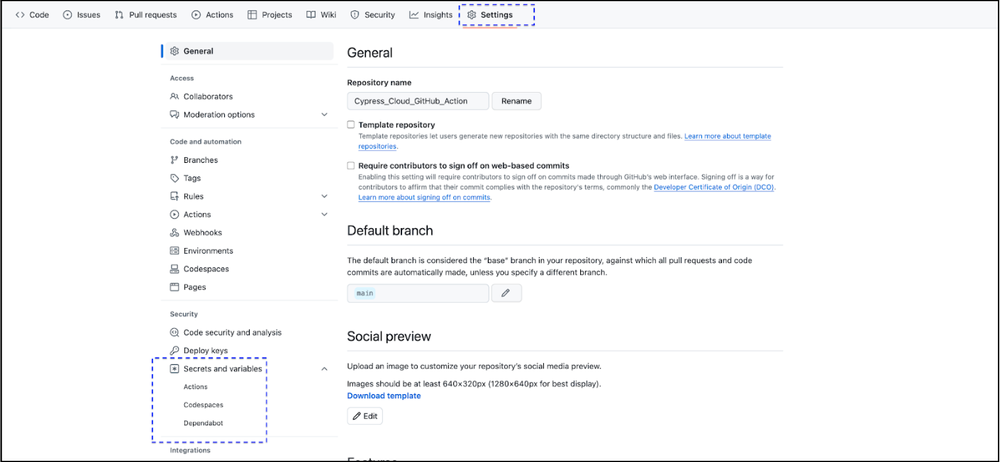Check Require contributors to sign off option
The width and height of the screenshot is (1000, 462).
click(351, 166)
